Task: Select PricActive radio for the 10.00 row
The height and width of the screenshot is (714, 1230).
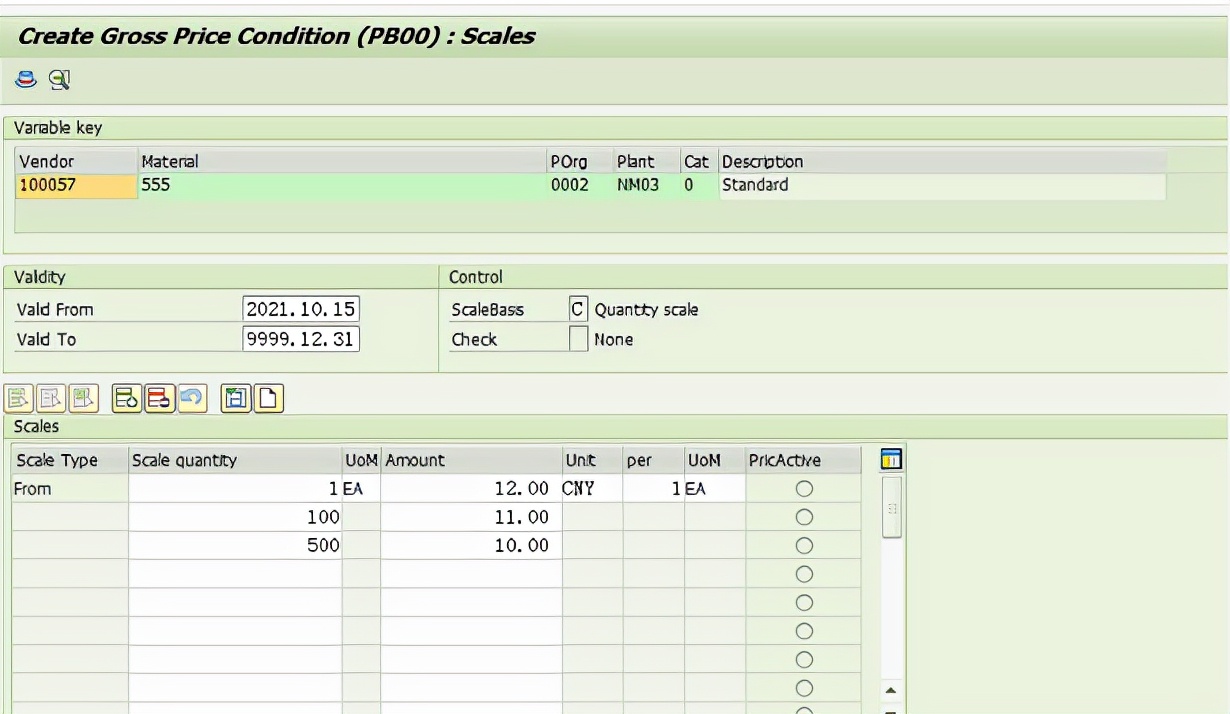Action: (x=803, y=546)
